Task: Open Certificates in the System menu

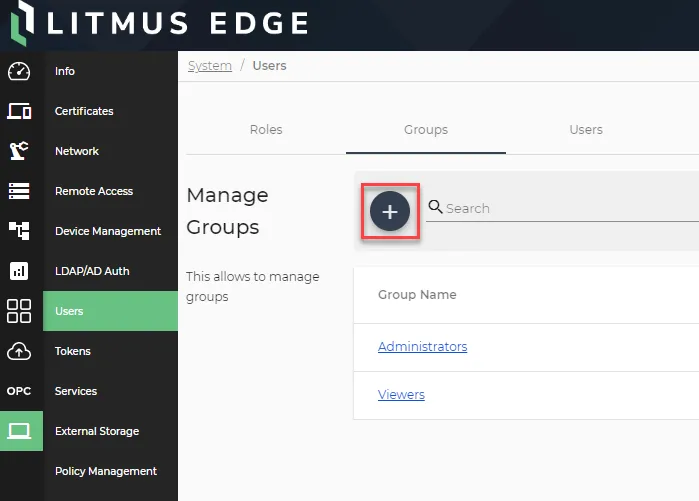Action: pyautogui.click(x=110, y=111)
